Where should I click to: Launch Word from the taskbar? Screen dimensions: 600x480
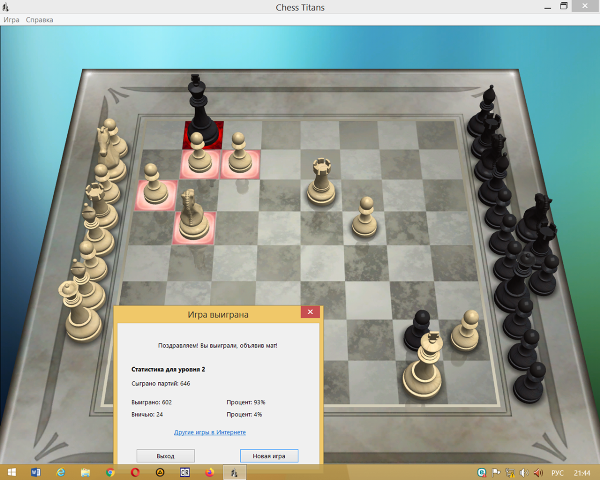[x=37, y=472]
